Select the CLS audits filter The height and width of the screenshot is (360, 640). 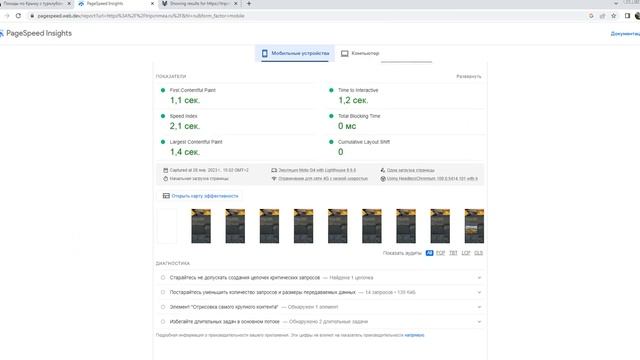pos(478,253)
